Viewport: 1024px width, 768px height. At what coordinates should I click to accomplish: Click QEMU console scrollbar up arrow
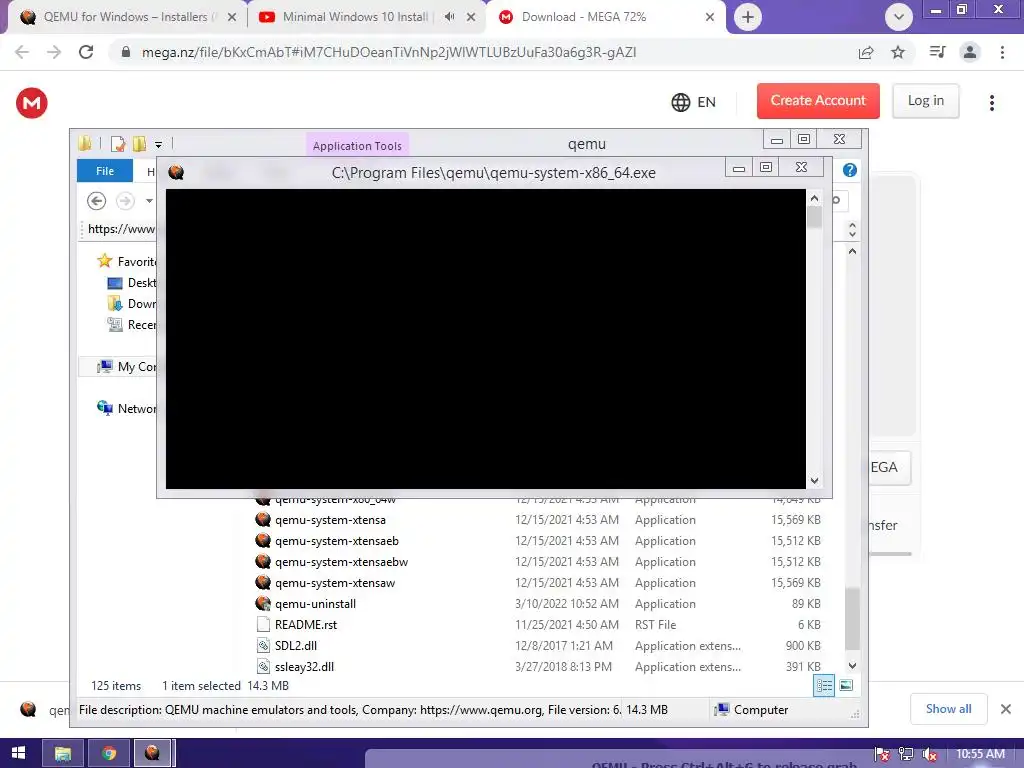pyautogui.click(x=814, y=198)
